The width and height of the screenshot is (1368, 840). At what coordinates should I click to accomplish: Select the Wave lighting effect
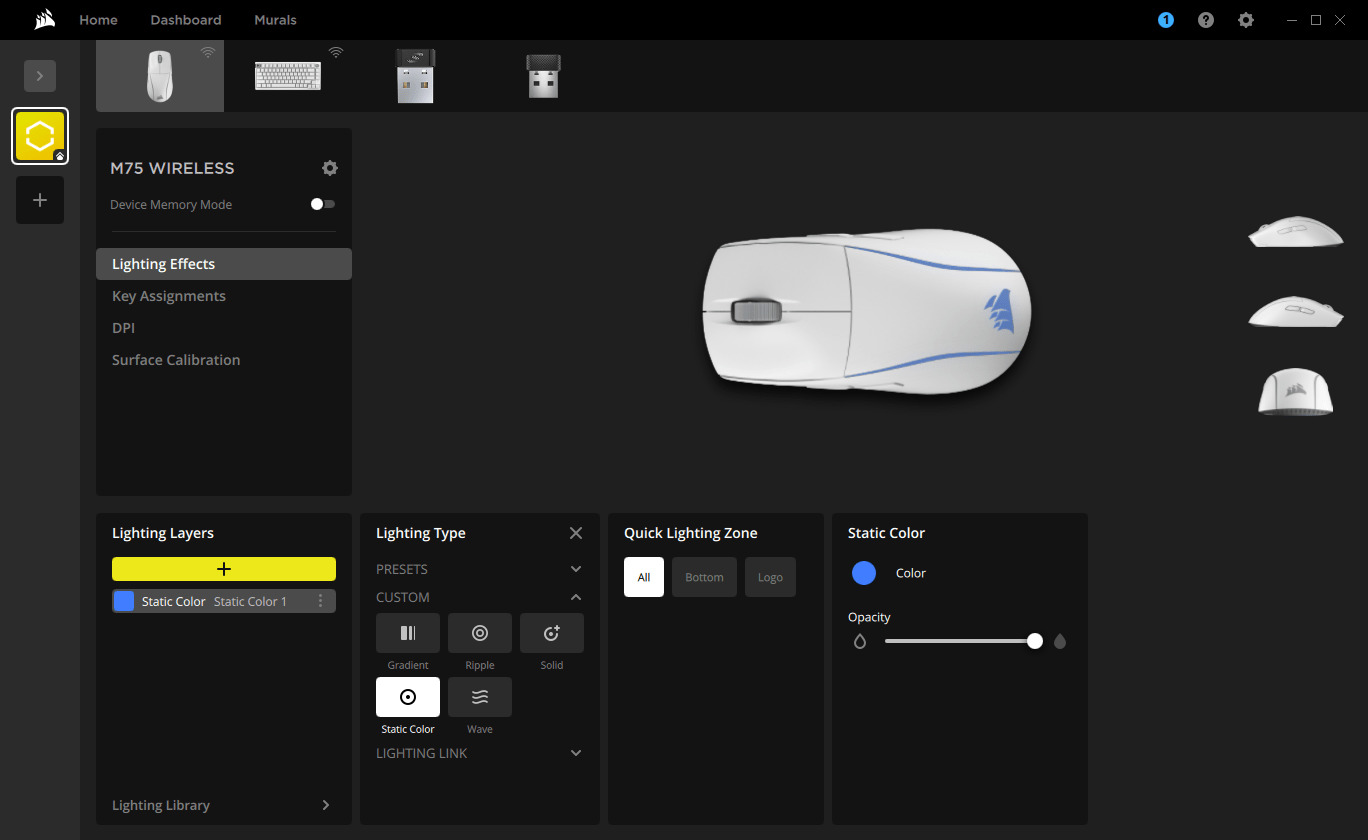coord(480,697)
